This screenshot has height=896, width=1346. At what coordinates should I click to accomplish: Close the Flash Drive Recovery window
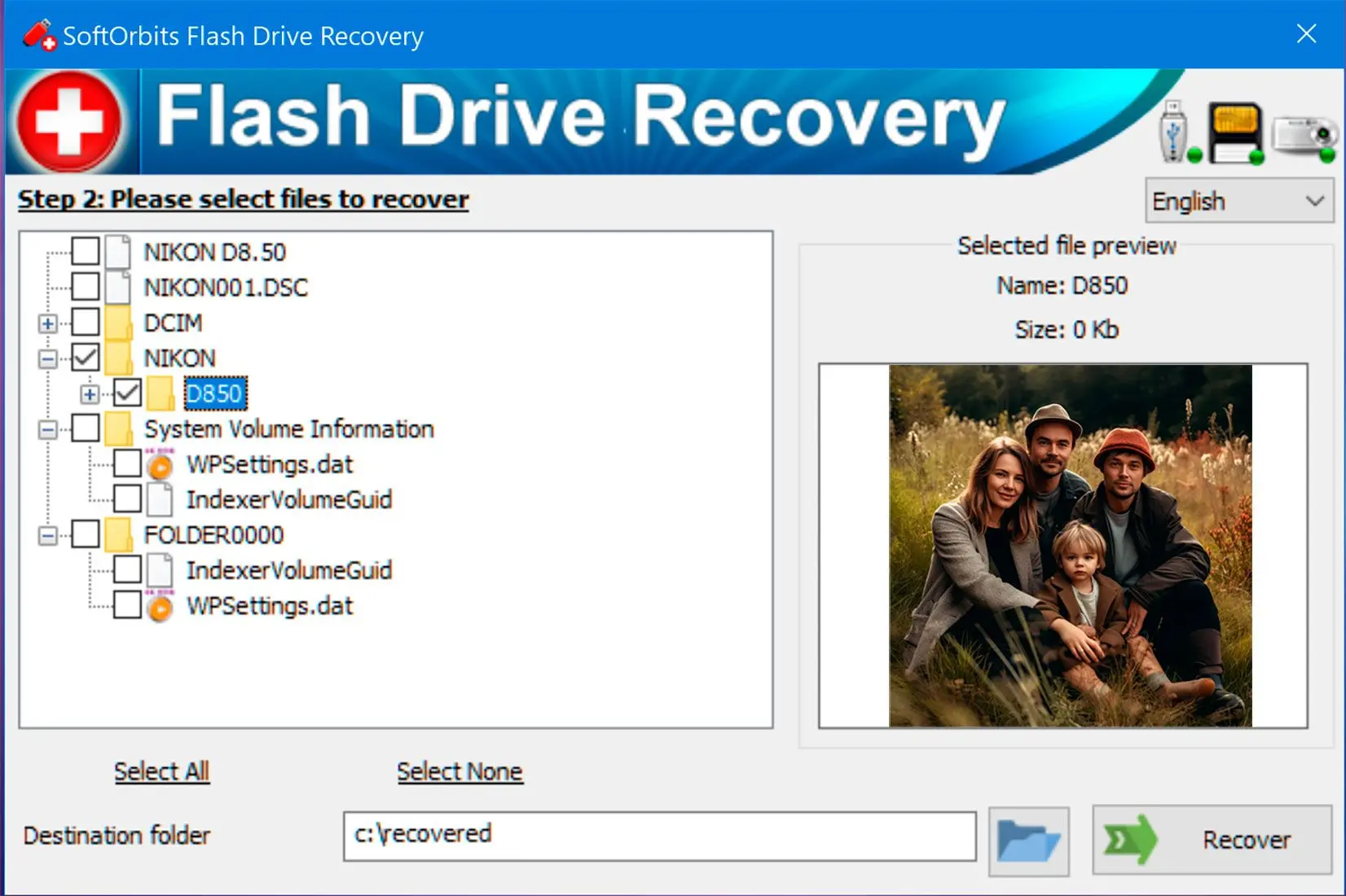(x=1306, y=33)
